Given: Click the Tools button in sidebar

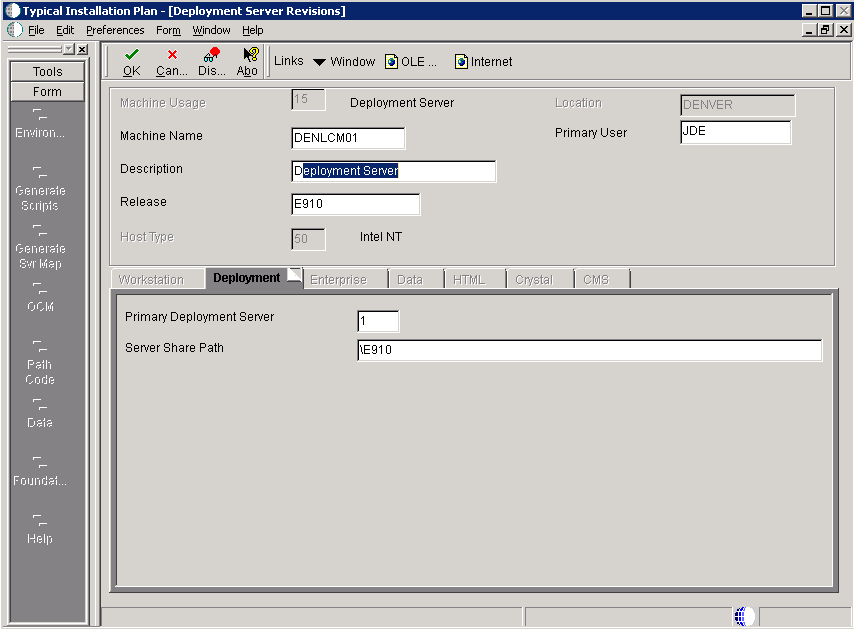Looking at the screenshot, I should 47,71.
